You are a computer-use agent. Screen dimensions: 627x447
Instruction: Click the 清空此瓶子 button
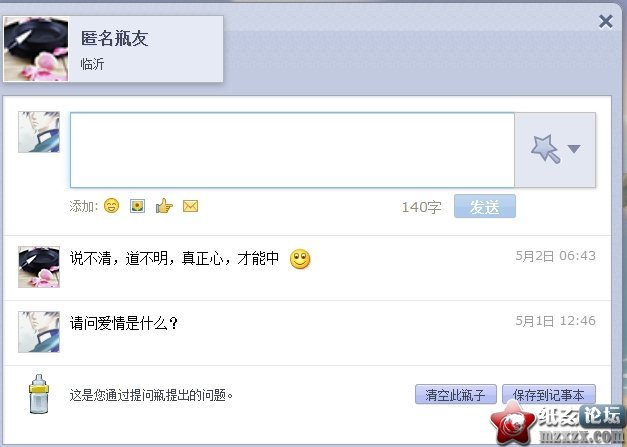[456, 395]
